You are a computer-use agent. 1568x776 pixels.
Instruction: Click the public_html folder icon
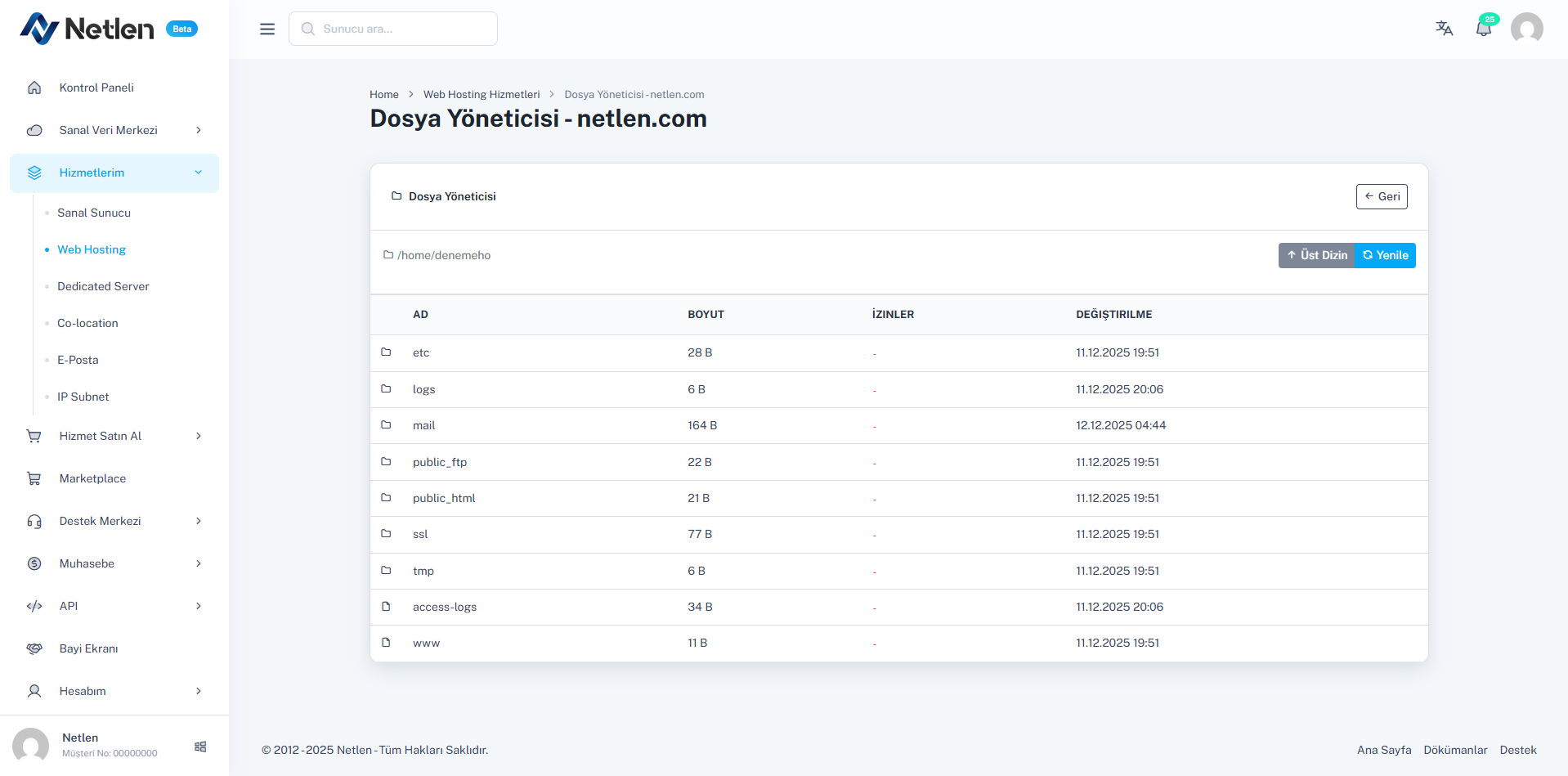[x=386, y=498]
